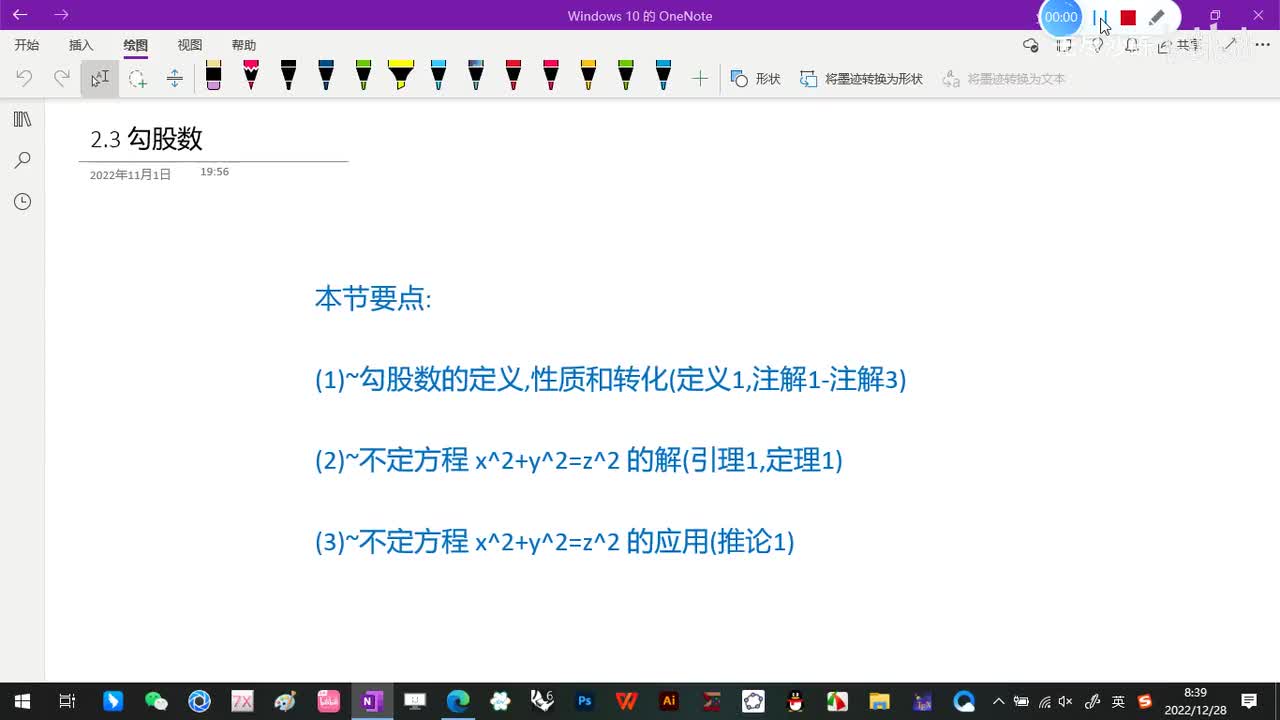Click the line ending 的解(引理1,定理1)

578,460
